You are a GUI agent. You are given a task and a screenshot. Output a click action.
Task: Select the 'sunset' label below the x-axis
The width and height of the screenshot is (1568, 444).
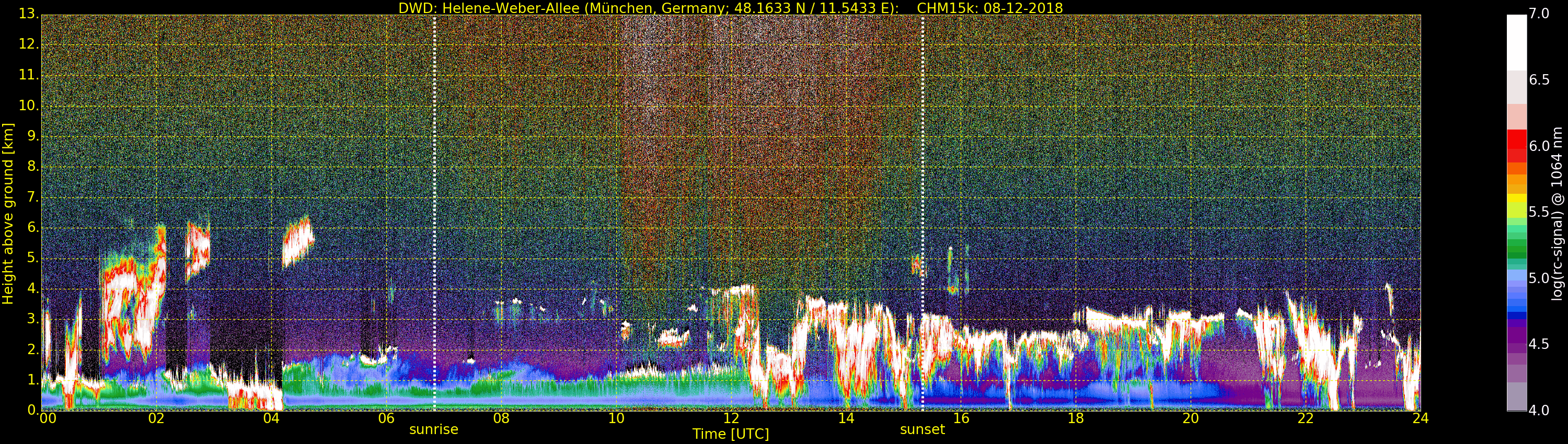(x=922, y=429)
